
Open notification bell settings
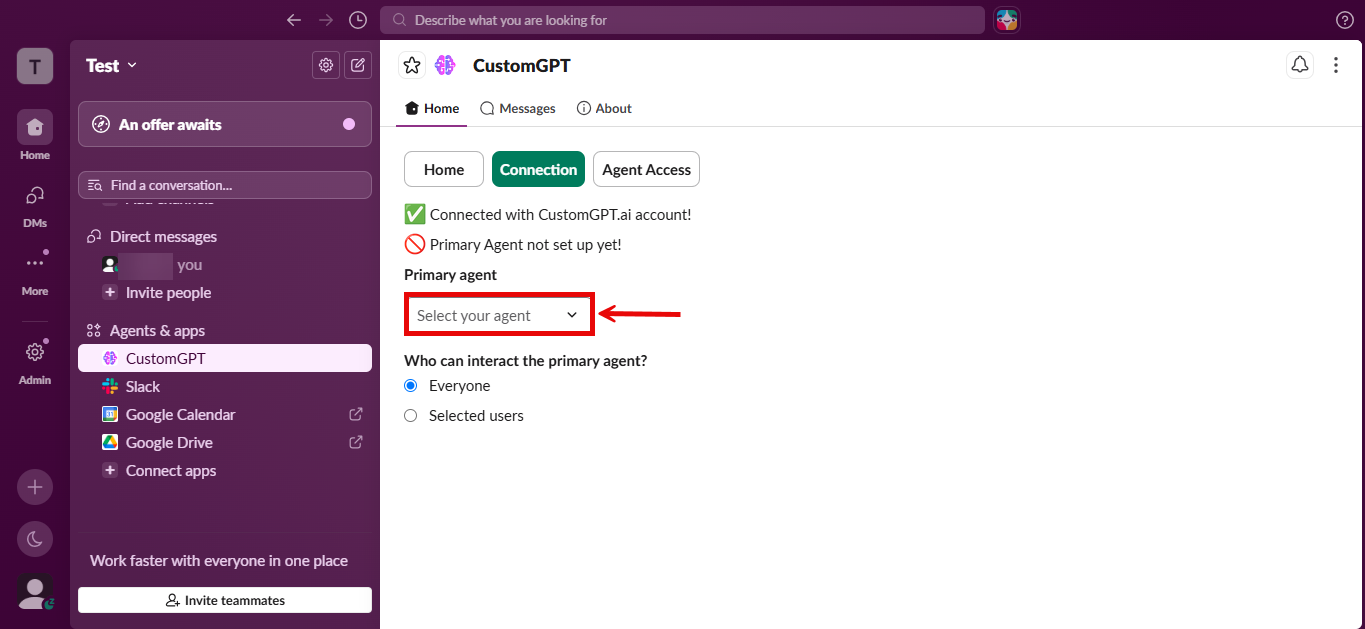[1299, 65]
